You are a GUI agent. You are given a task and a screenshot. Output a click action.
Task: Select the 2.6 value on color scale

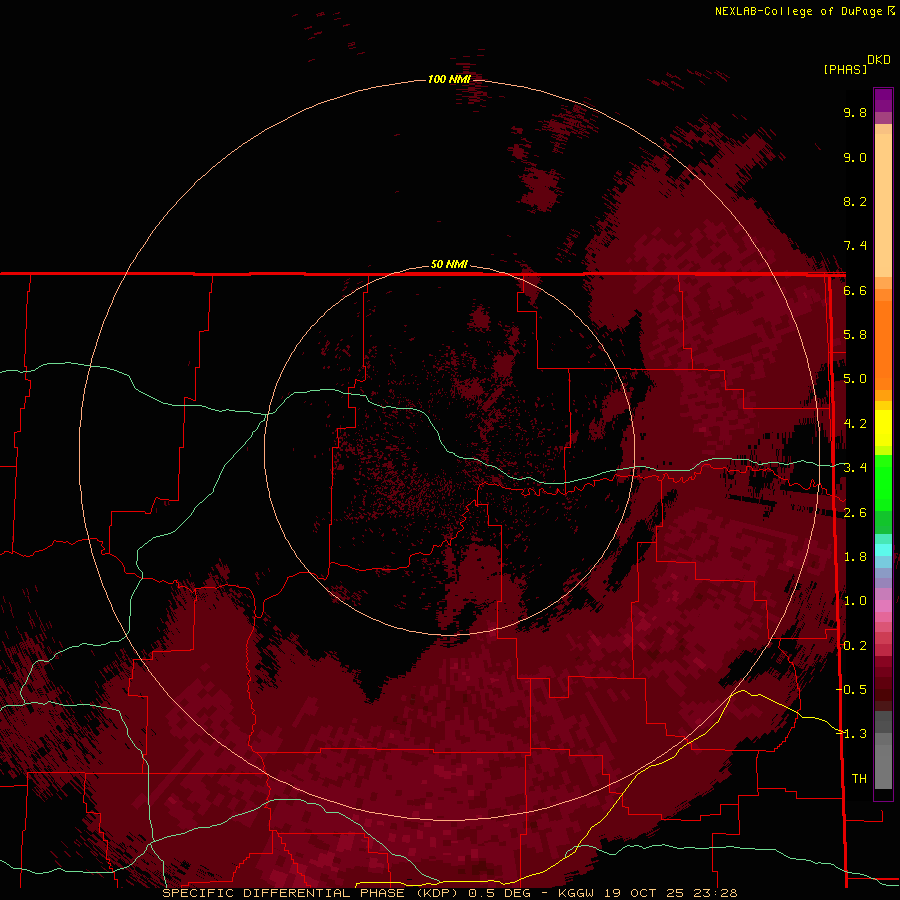(x=855, y=513)
